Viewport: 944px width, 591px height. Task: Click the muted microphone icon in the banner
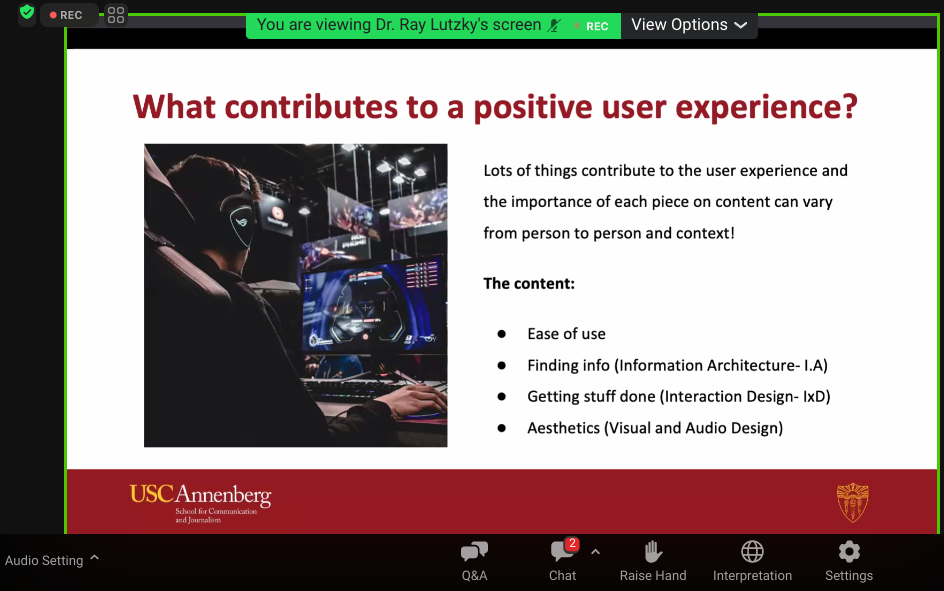555,26
